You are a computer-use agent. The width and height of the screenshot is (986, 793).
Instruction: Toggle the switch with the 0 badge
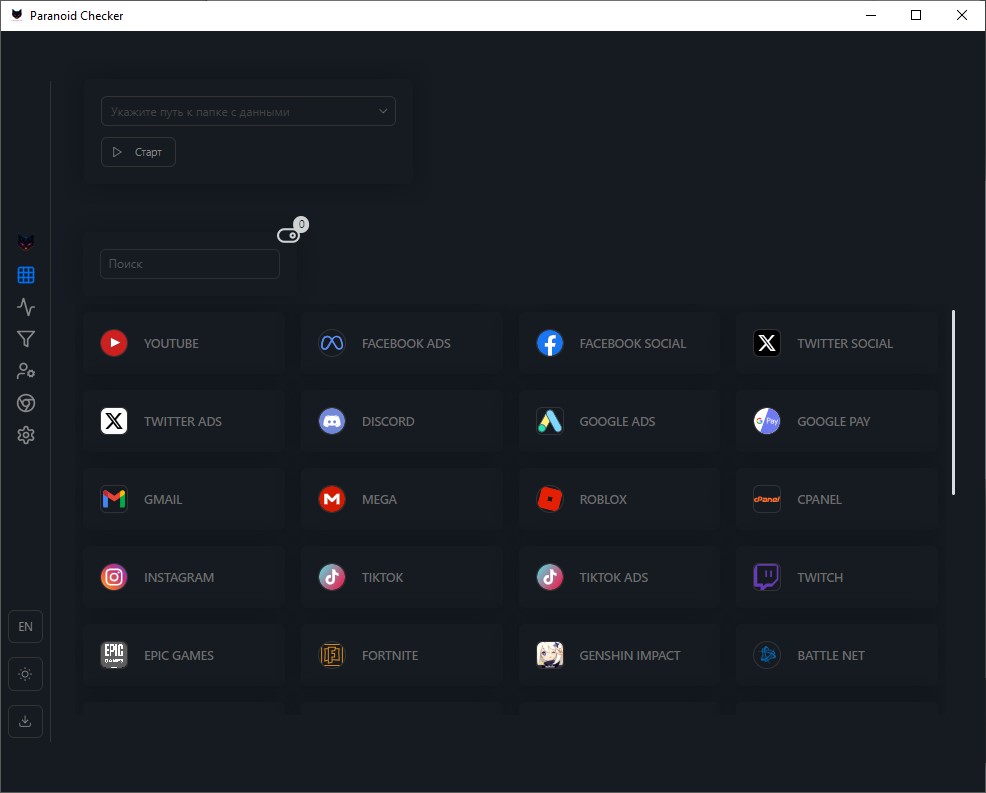tap(288, 235)
